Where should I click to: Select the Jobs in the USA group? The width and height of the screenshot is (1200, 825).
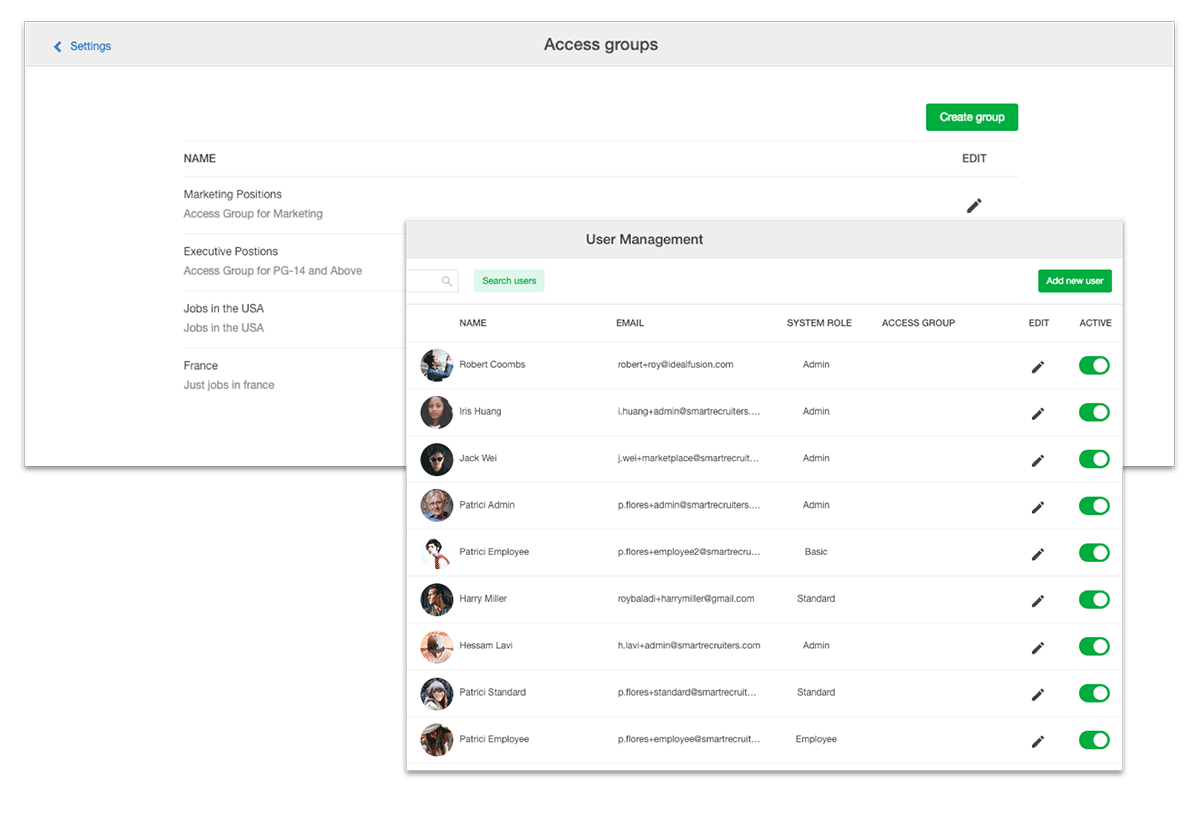[224, 308]
